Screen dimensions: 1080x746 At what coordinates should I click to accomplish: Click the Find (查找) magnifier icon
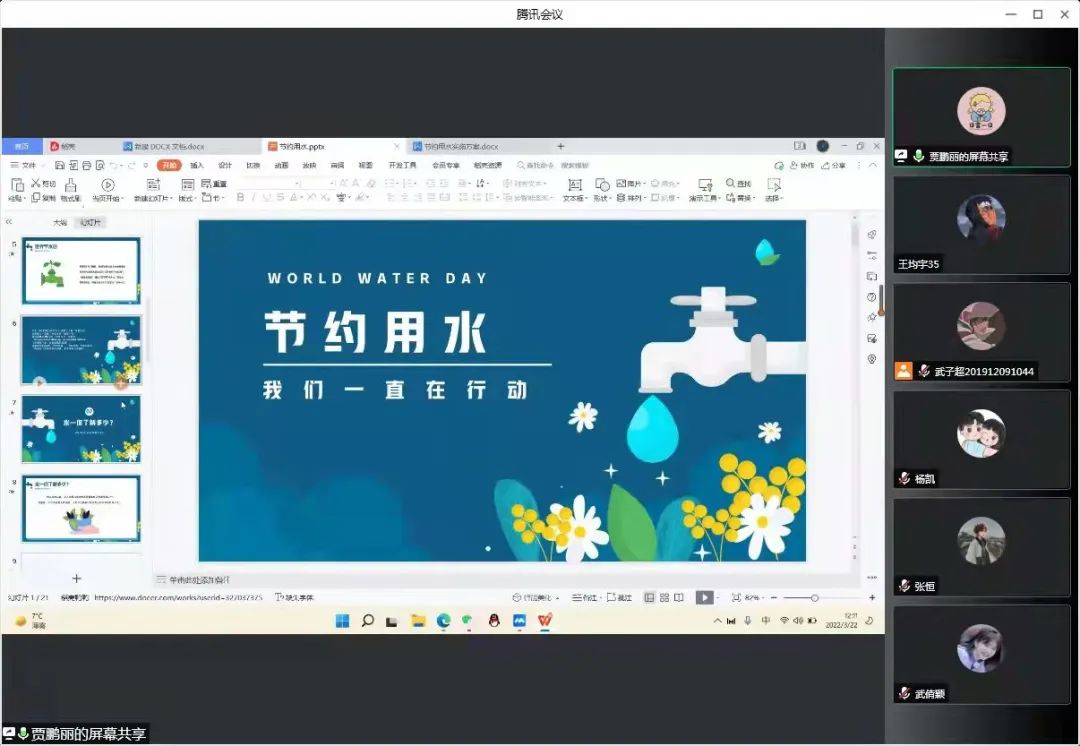(x=730, y=183)
